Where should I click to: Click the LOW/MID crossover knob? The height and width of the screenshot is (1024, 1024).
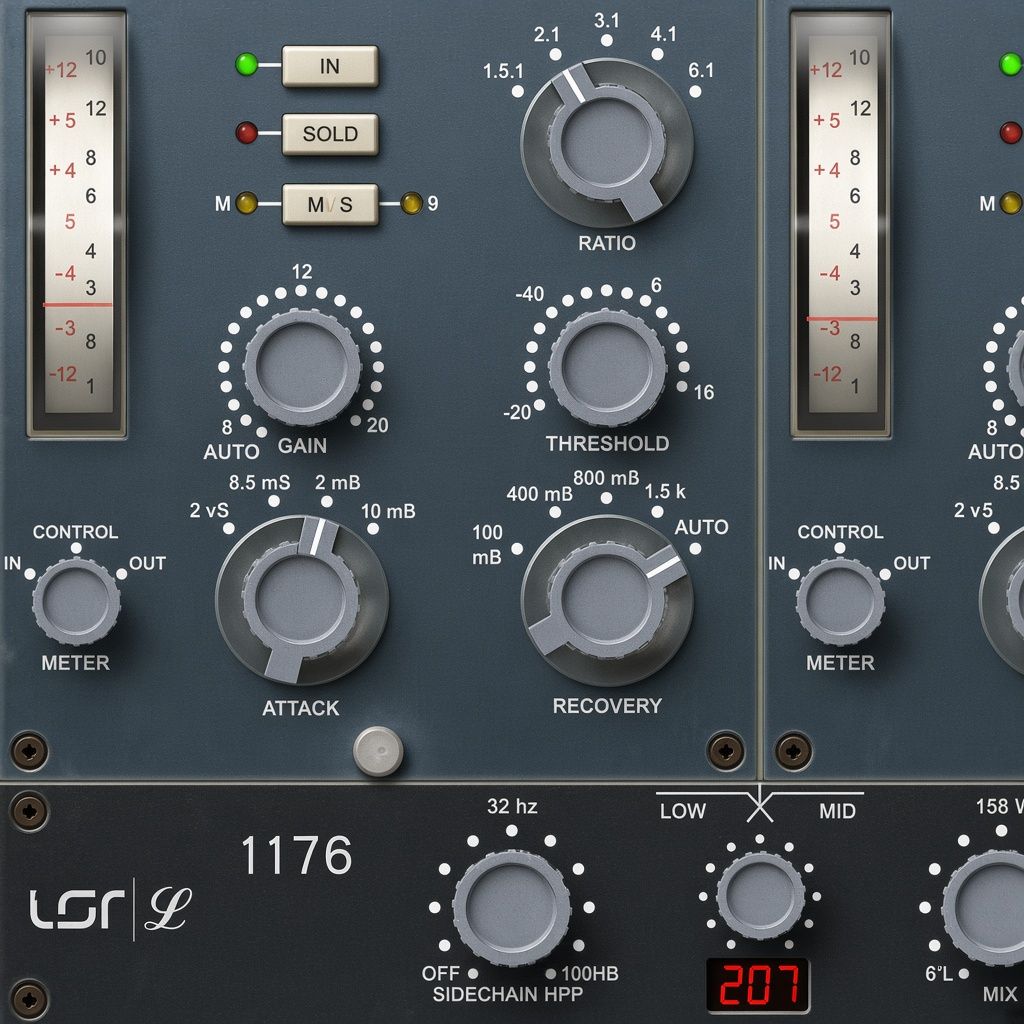pos(760,896)
